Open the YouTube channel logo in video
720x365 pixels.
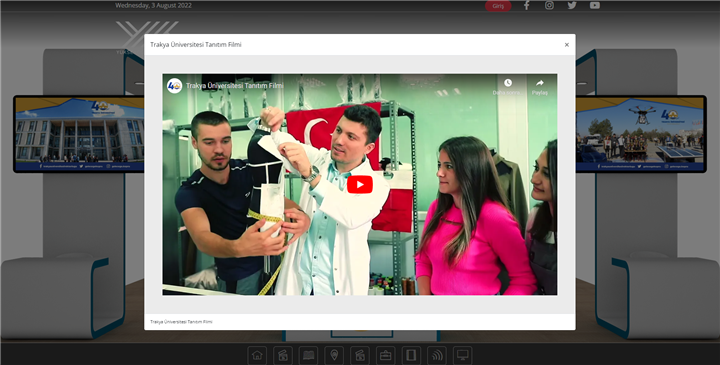[x=174, y=85]
